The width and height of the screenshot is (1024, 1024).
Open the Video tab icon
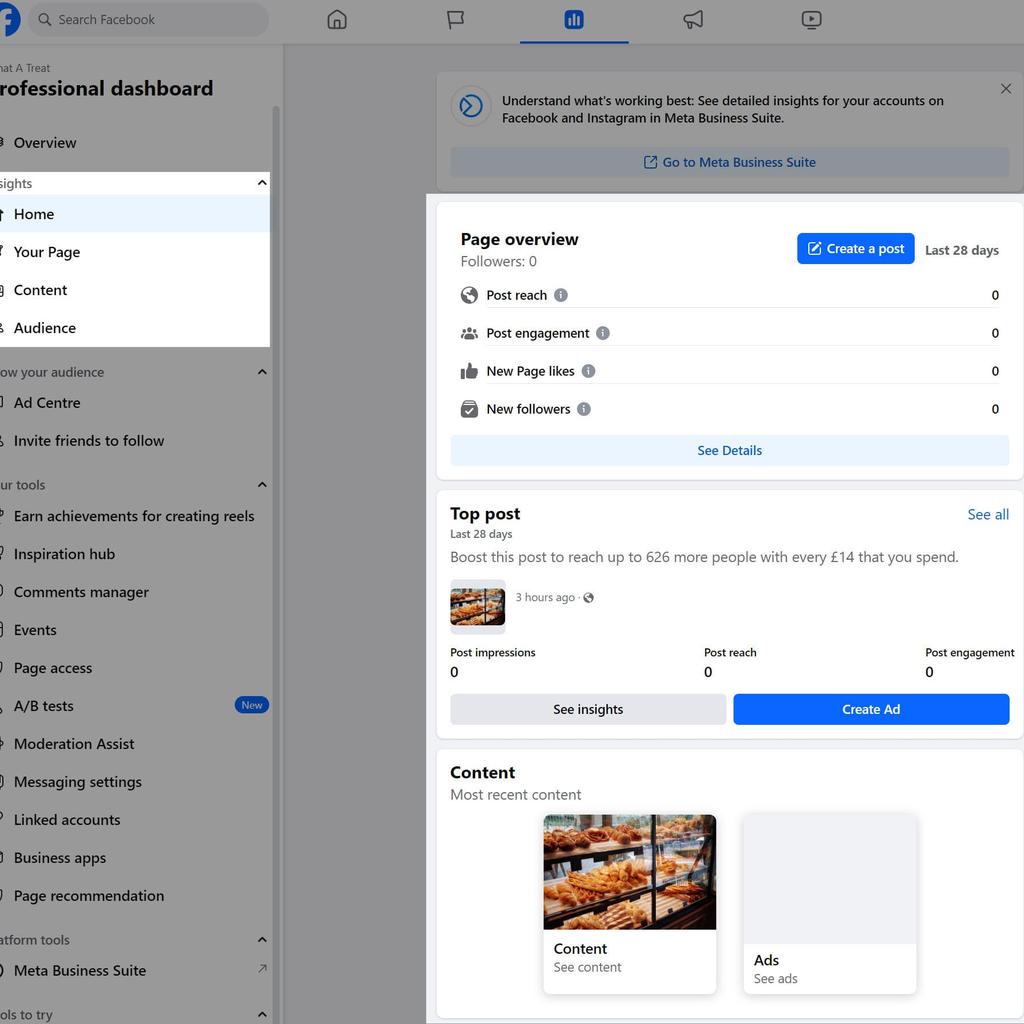point(811,20)
